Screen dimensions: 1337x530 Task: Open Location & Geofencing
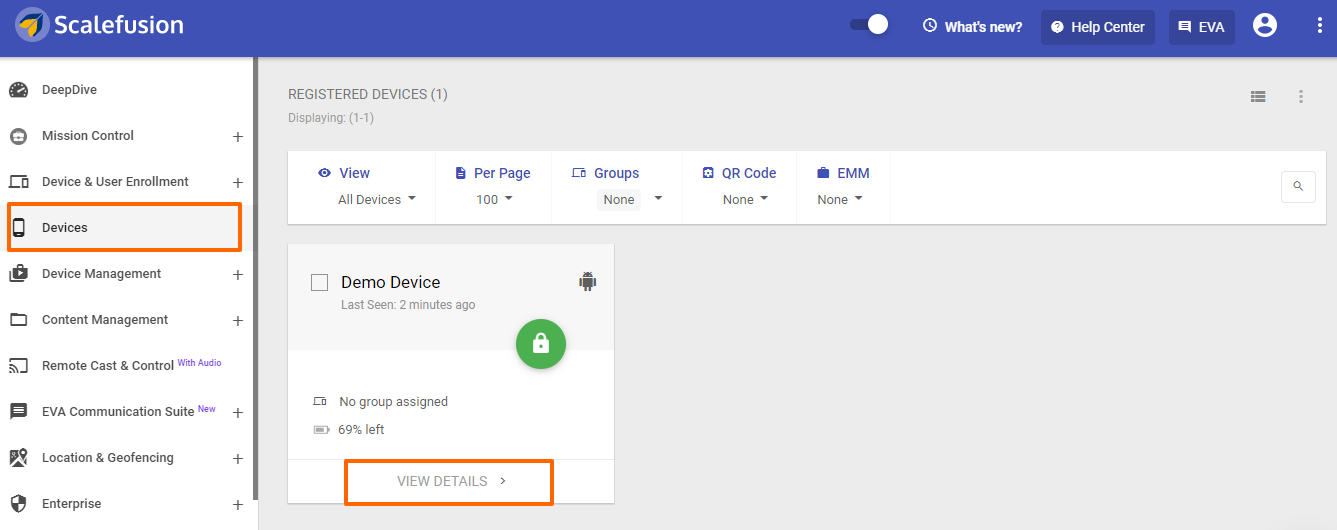coord(108,458)
